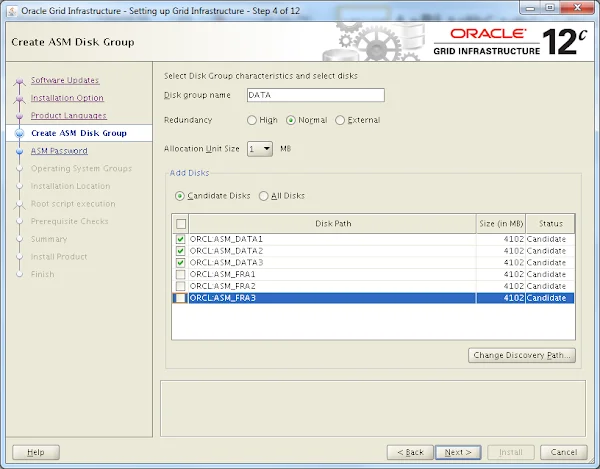600x469 pixels.
Task: Toggle select-all checkbox in Disk Path header
Action: click(x=181, y=224)
